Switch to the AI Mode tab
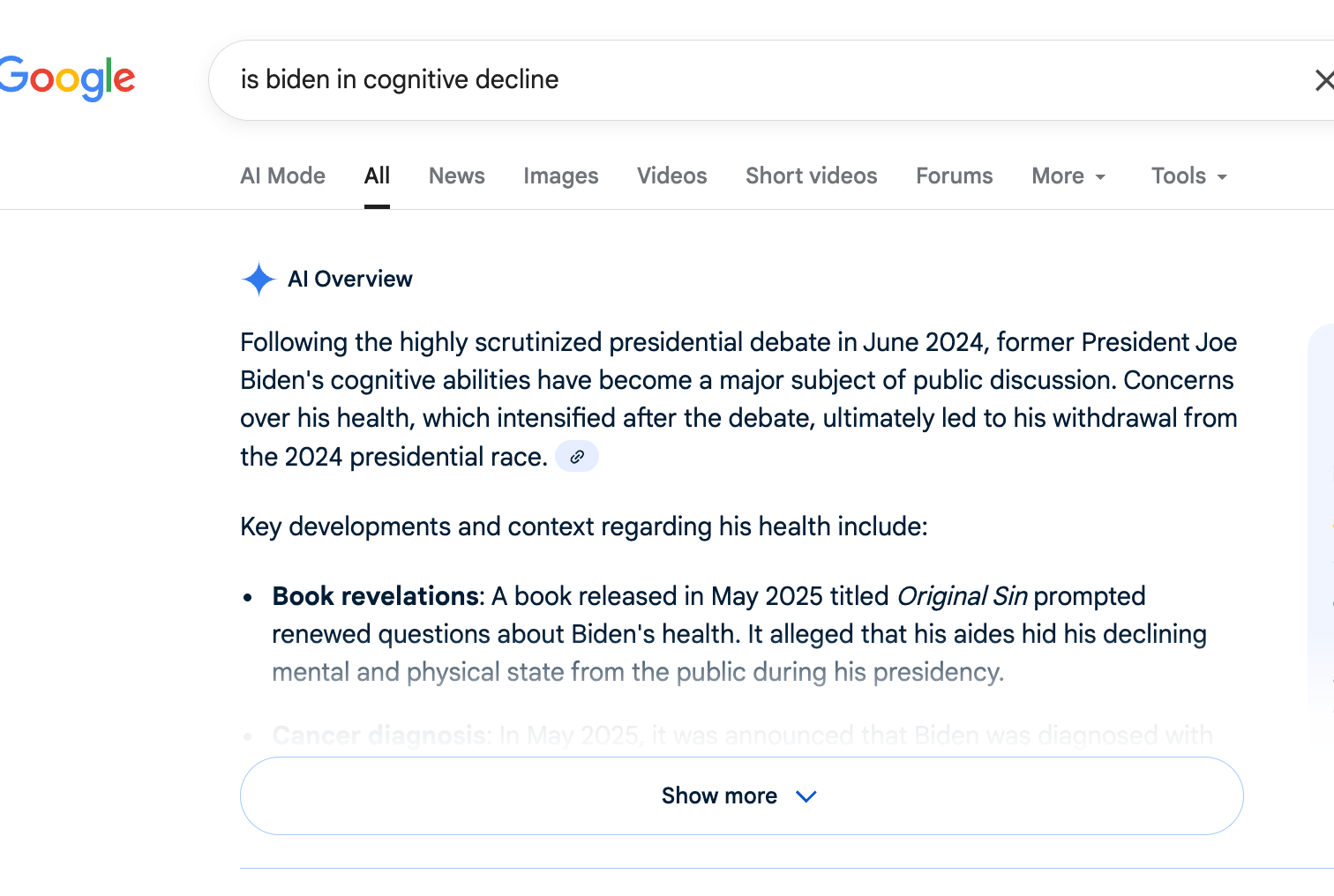Viewport: 1334px width, 896px height. [282, 176]
